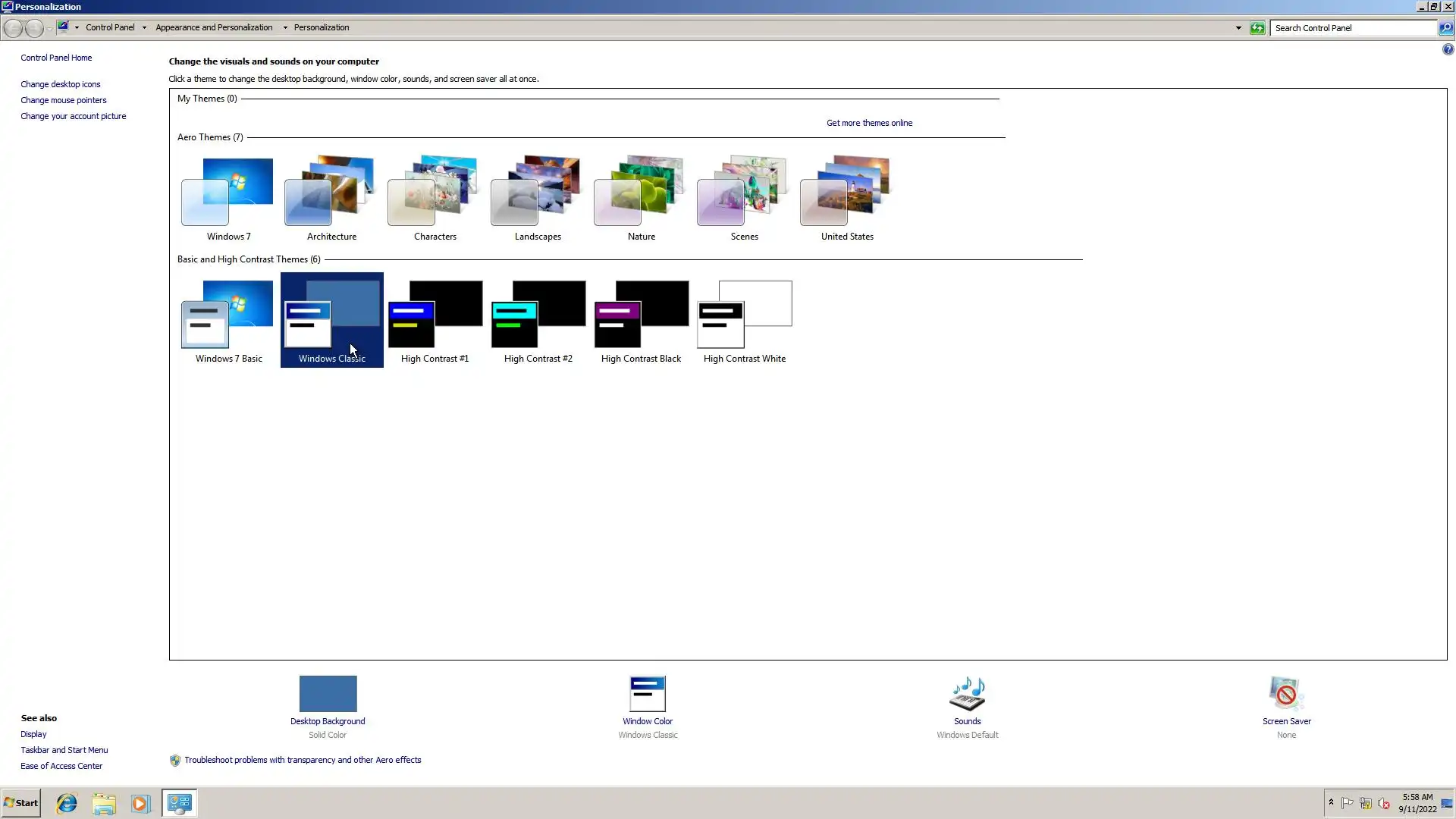This screenshot has width=1456, height=819.
Task: Select the High Contrast #2 theme
Action: [x=538, y=318]
